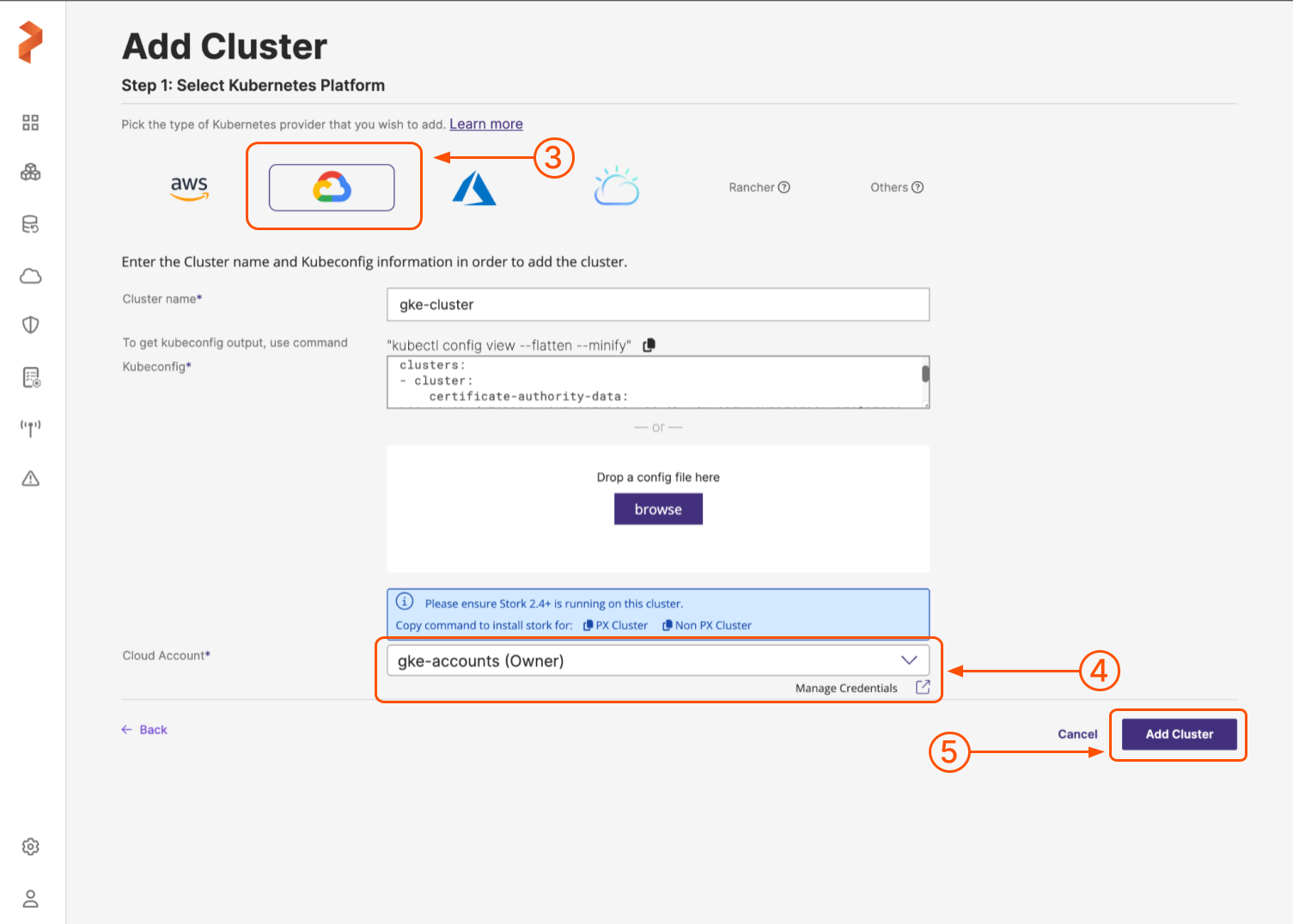Pick the IBM Cloud platform icon
Viewport: 1293px width, 924px height.
click(617, 187)
